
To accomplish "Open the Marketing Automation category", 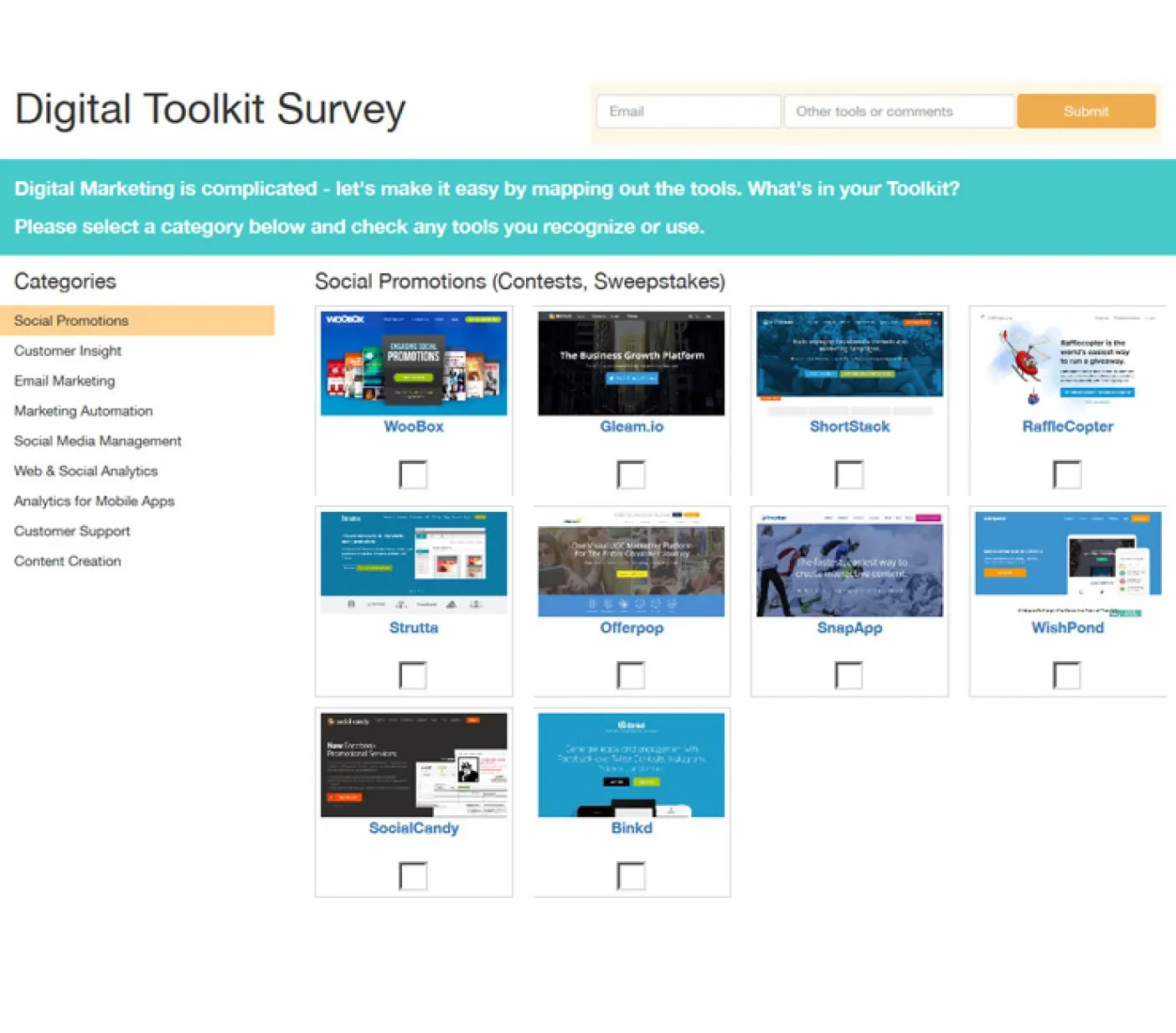I will (x=84, y=411).
